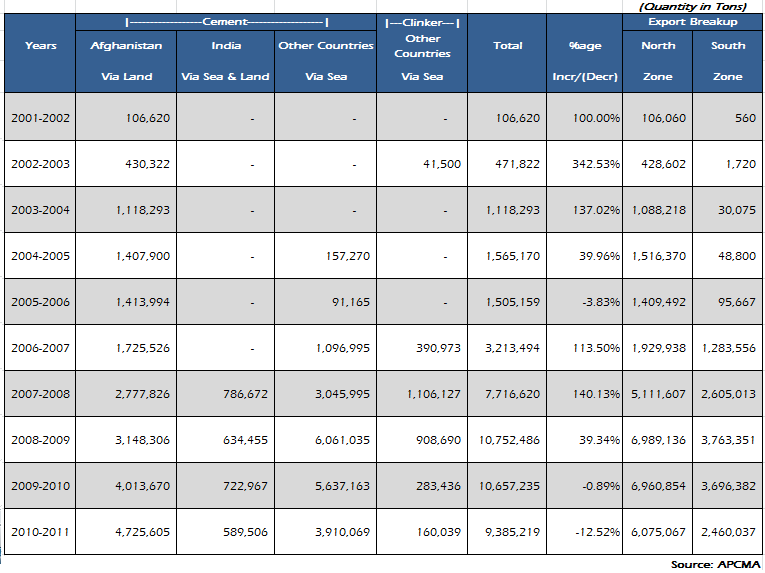Click the 2001-2002 year row label
Image resolution: width=765 pixels, height=573 pixels.
click(x=41, y=118)
